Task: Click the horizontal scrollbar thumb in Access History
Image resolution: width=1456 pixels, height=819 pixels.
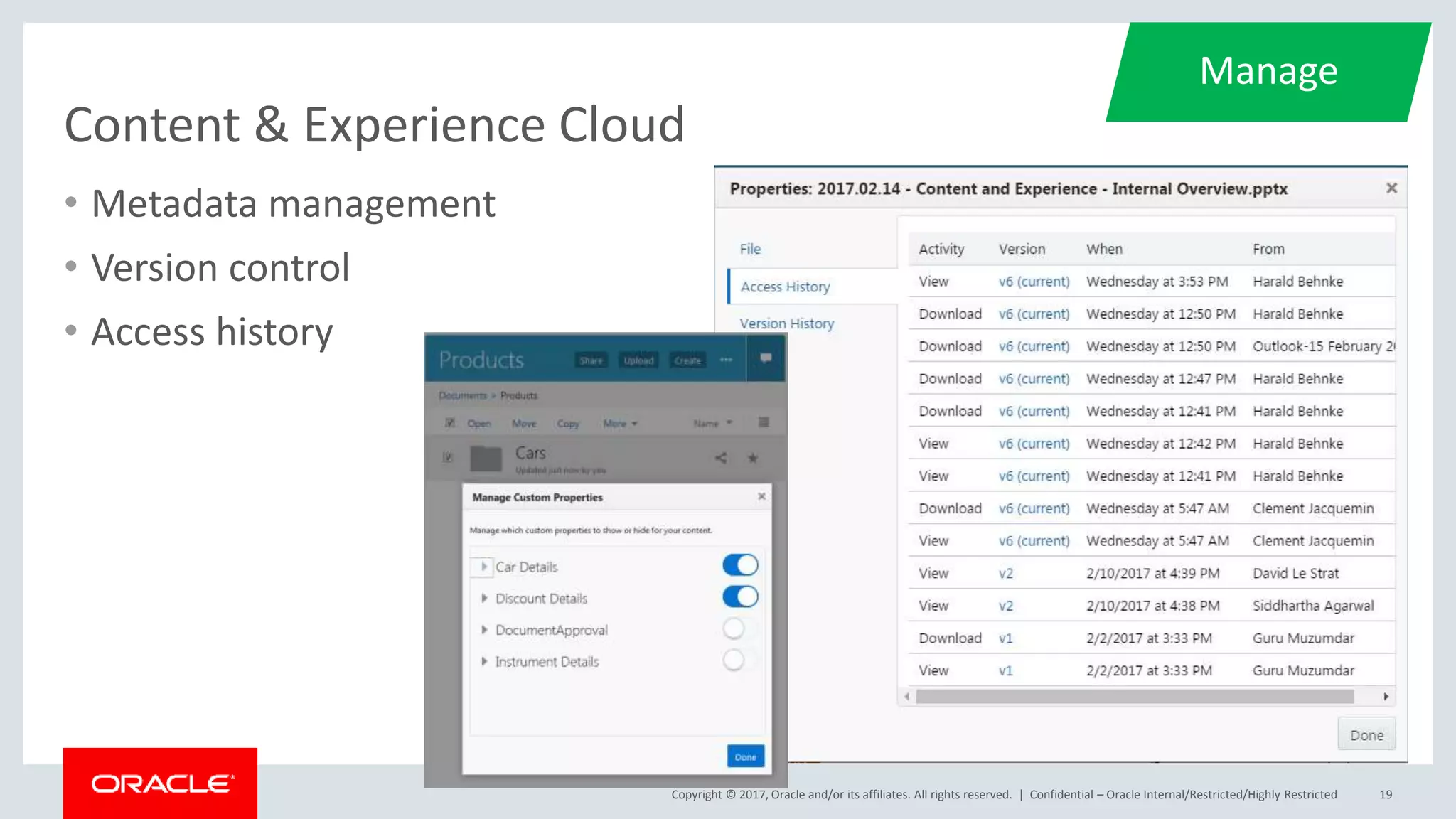Action: tap(1135, 697)
